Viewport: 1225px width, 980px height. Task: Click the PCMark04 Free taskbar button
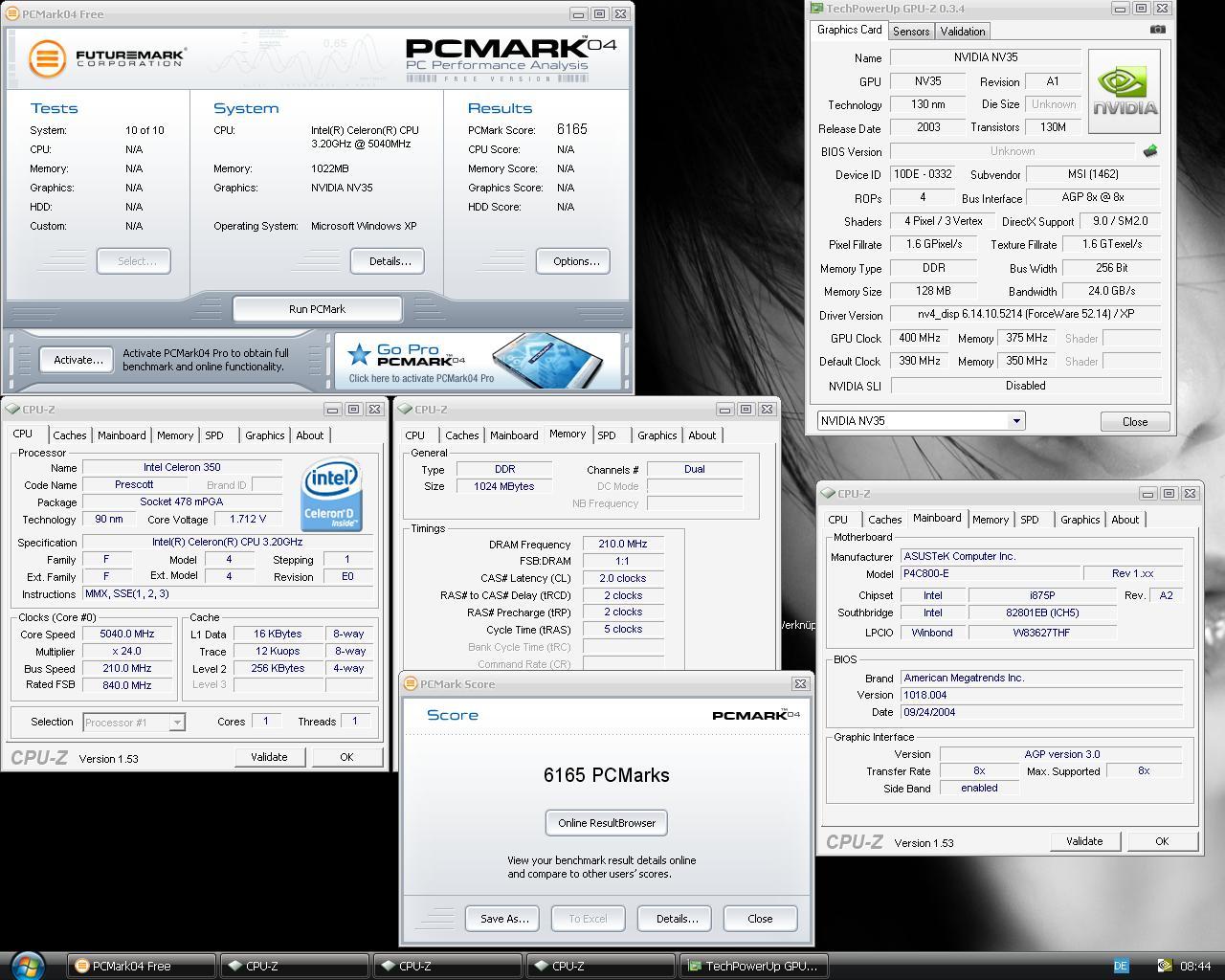[x=142, y=967]
